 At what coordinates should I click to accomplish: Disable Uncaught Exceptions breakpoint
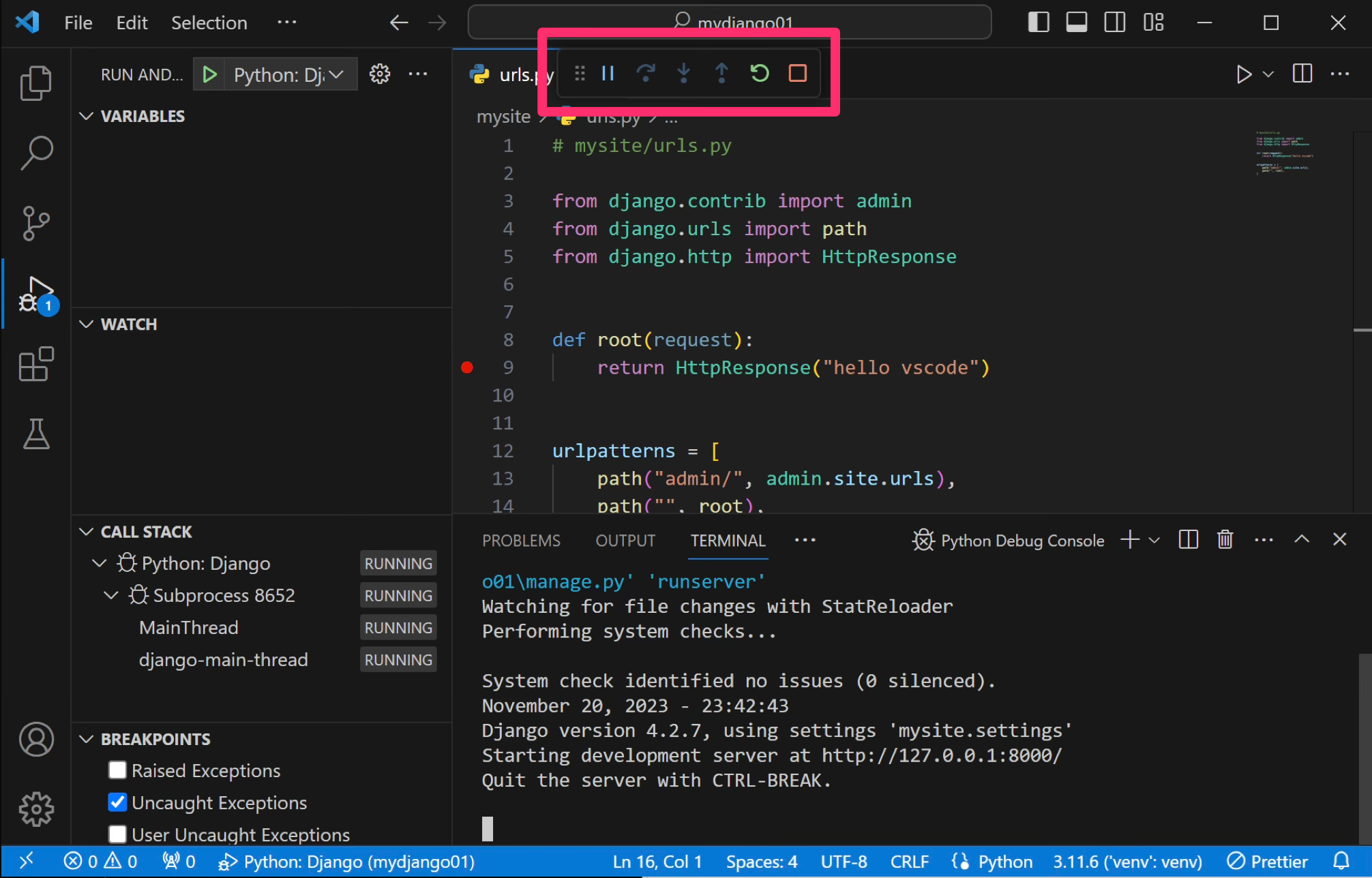click(117, 802)
